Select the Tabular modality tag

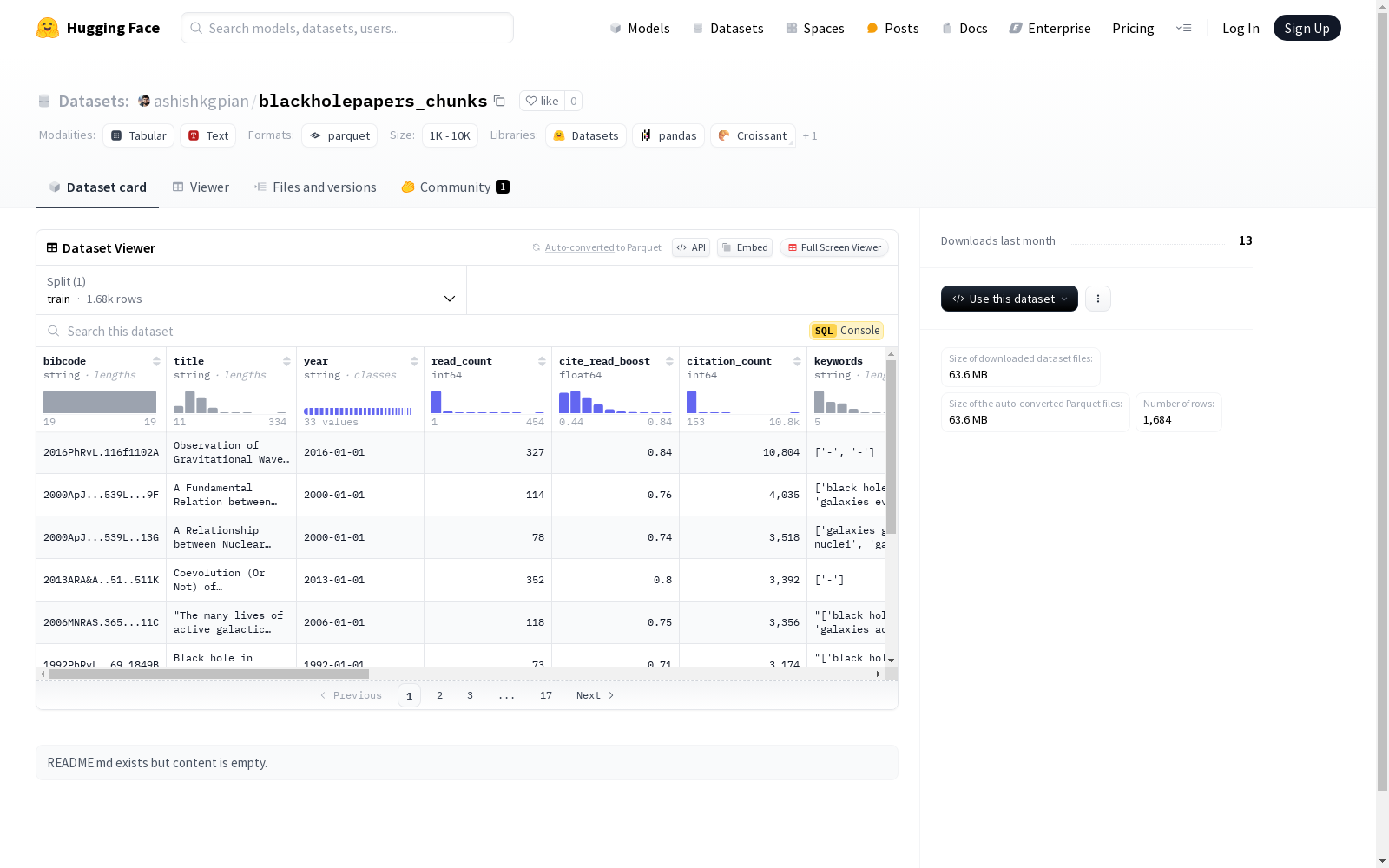tap(139, 135)
